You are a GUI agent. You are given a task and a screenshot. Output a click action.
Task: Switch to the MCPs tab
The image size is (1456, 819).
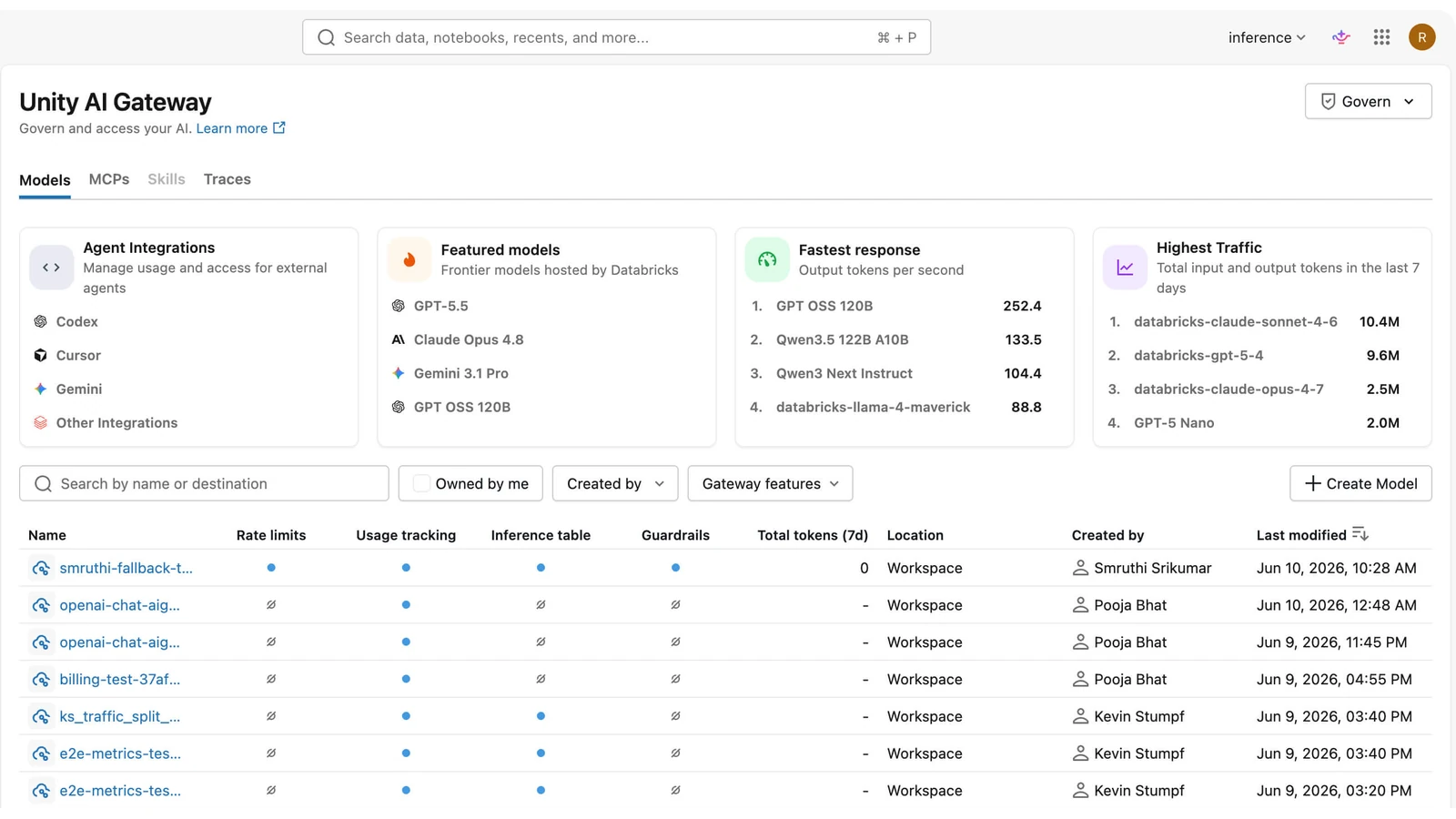point(109,180)
